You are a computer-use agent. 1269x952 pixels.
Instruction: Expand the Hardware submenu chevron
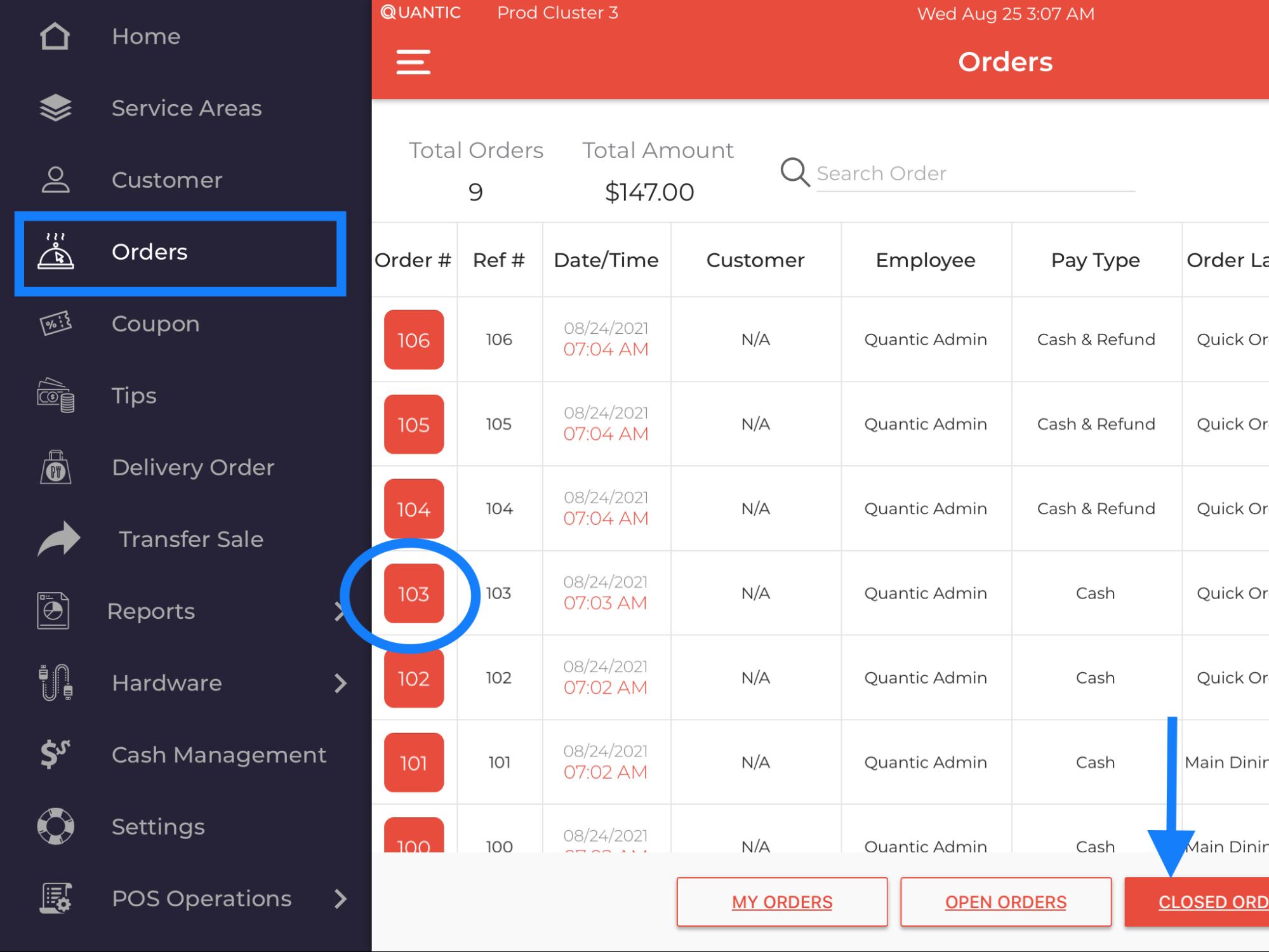click(x=340, y=683)
